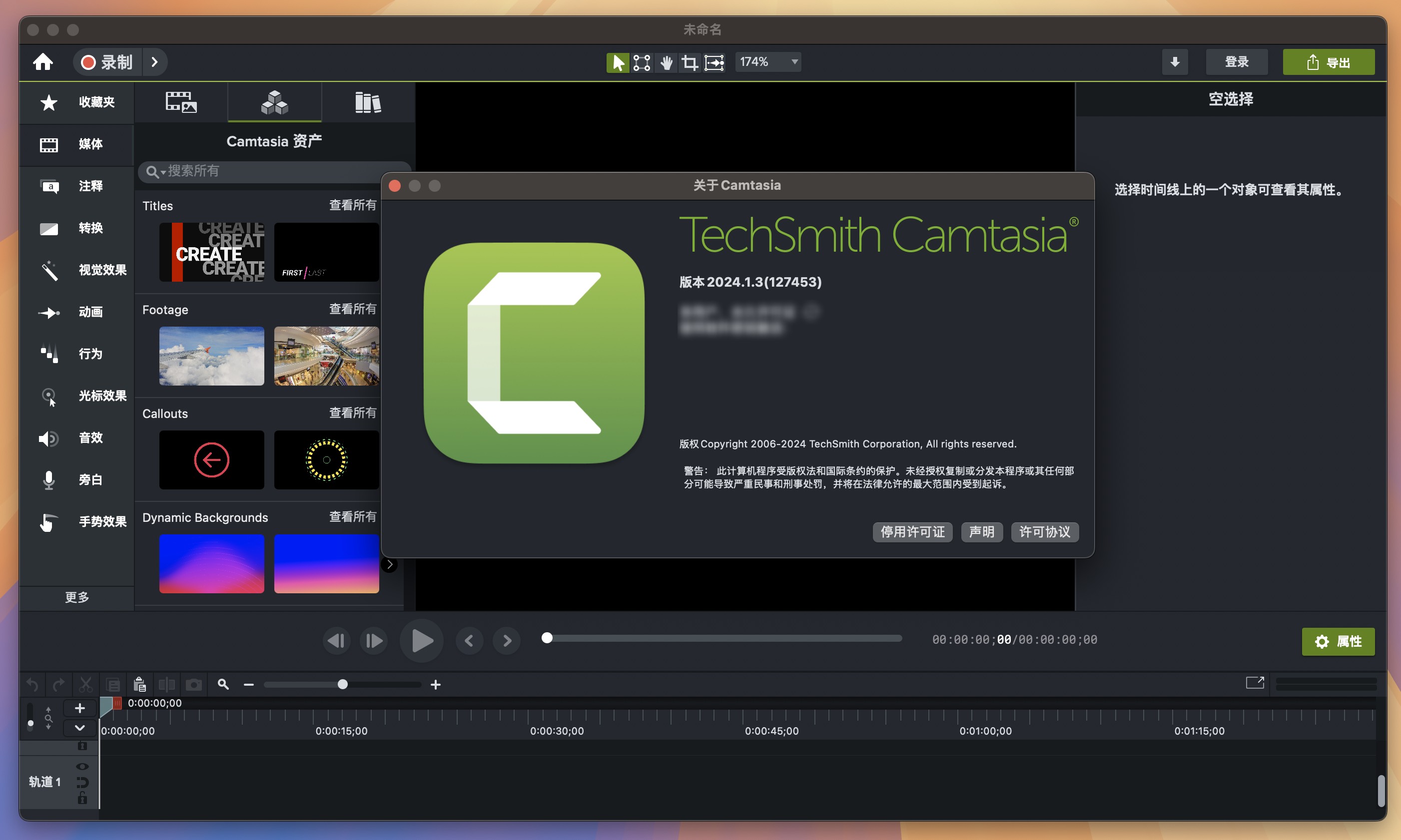Click the track height vertical slider
1401x840 pixels.
30,716
